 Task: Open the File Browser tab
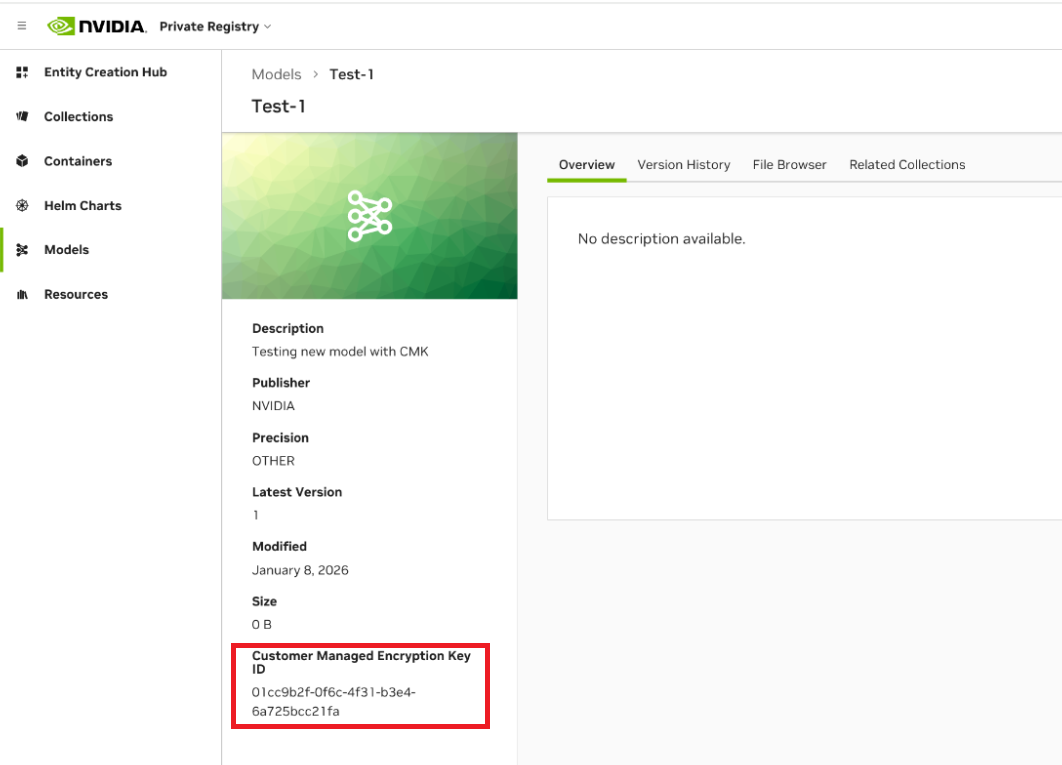click(789, 164)
